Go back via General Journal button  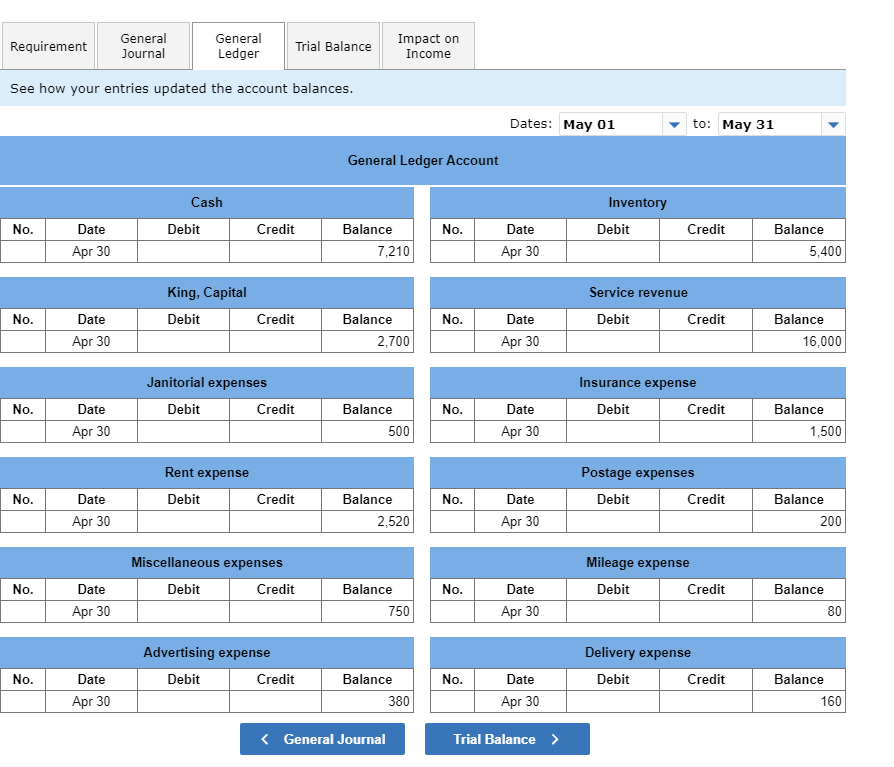[322, 739]
